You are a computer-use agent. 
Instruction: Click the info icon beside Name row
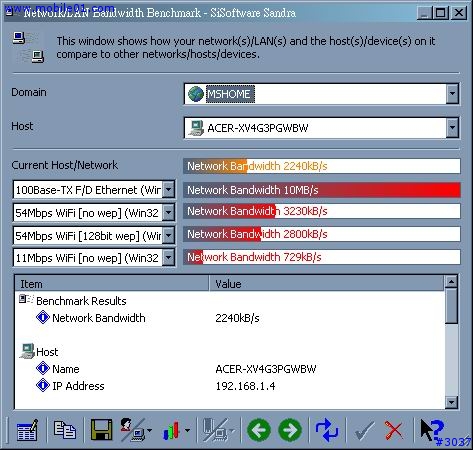[x=43, y=368]
